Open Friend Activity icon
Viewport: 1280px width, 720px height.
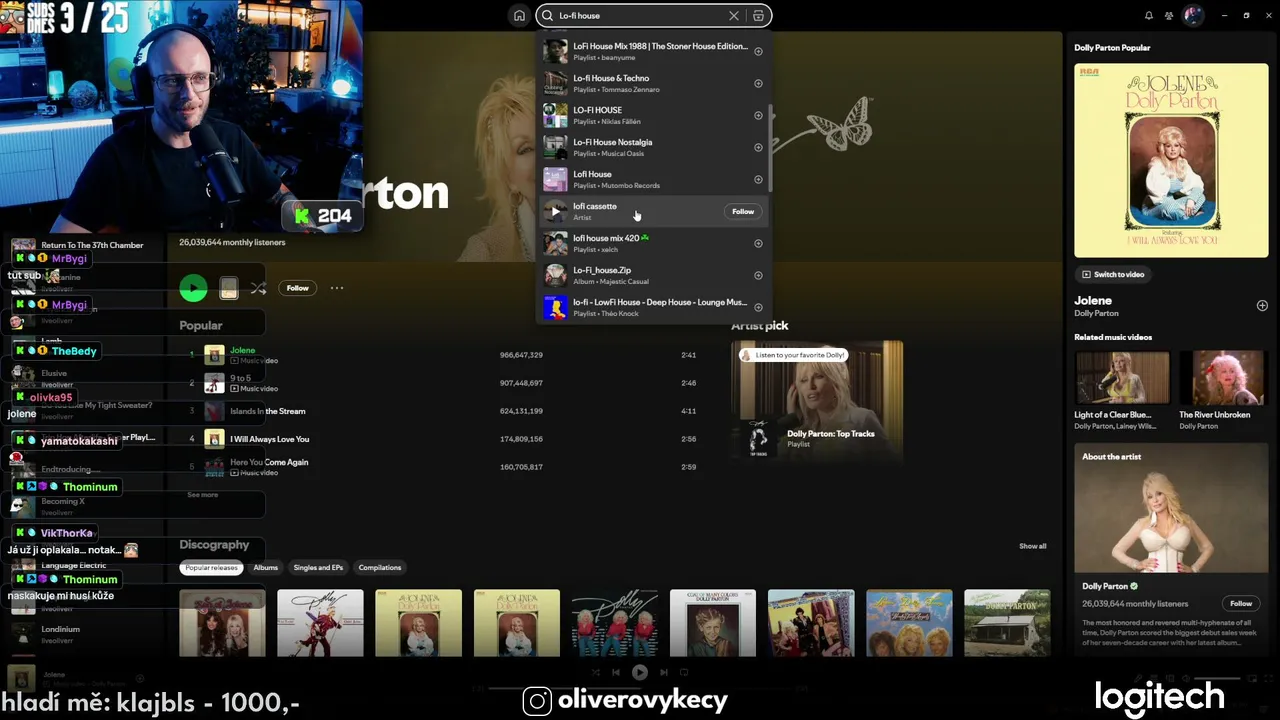point(1169,16)
